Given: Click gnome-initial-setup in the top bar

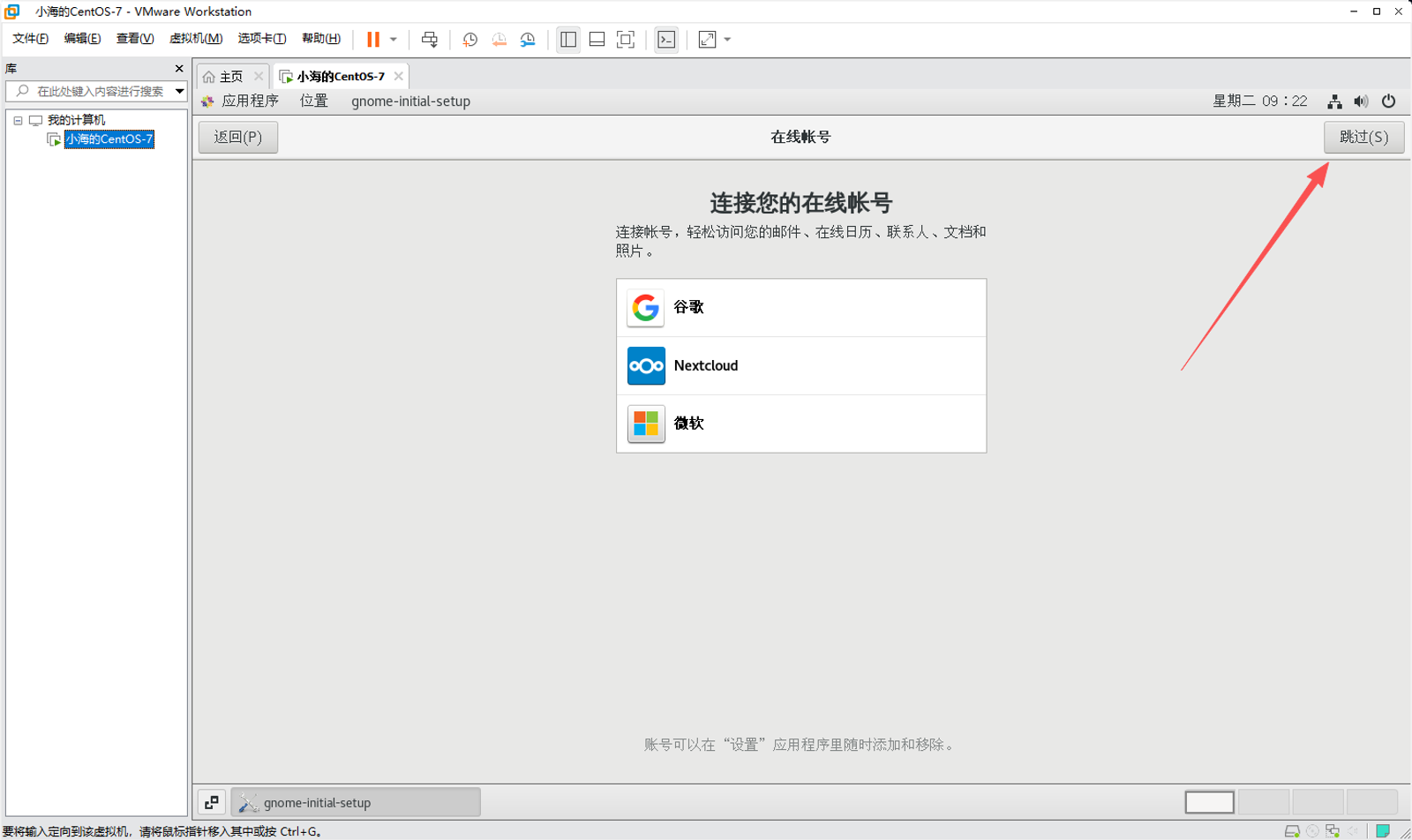Looking at the screenshot, I should 410,101.
